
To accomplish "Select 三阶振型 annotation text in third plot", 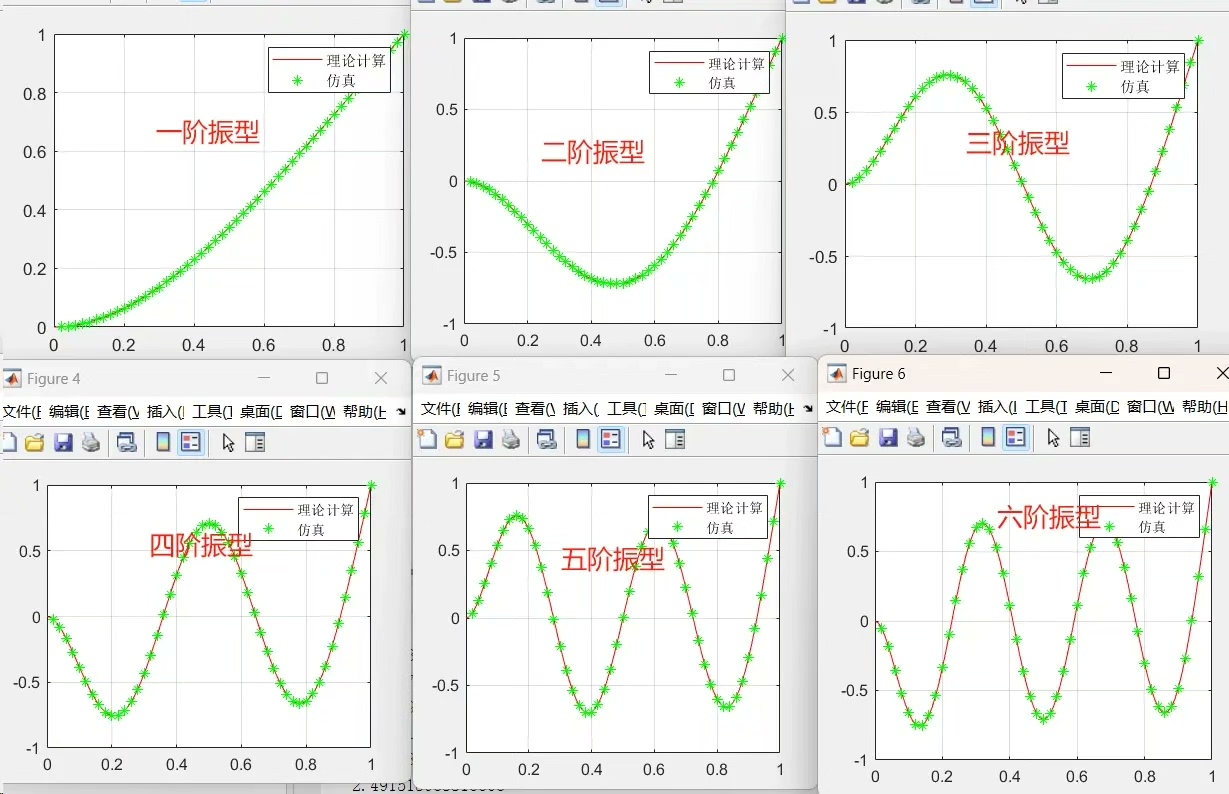I will point(1018,143).
